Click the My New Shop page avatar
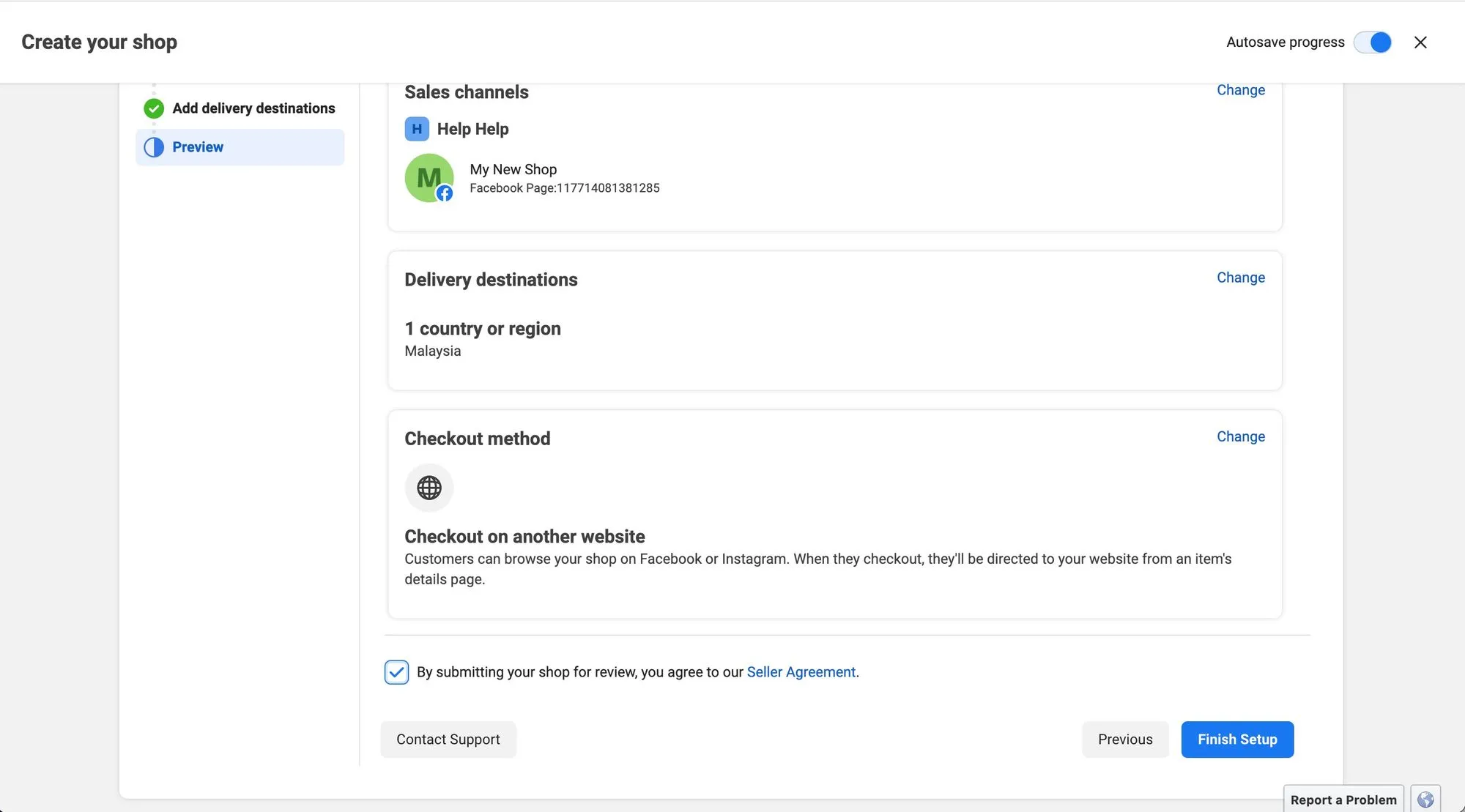Screen dimensions: 1465x812 428,176
